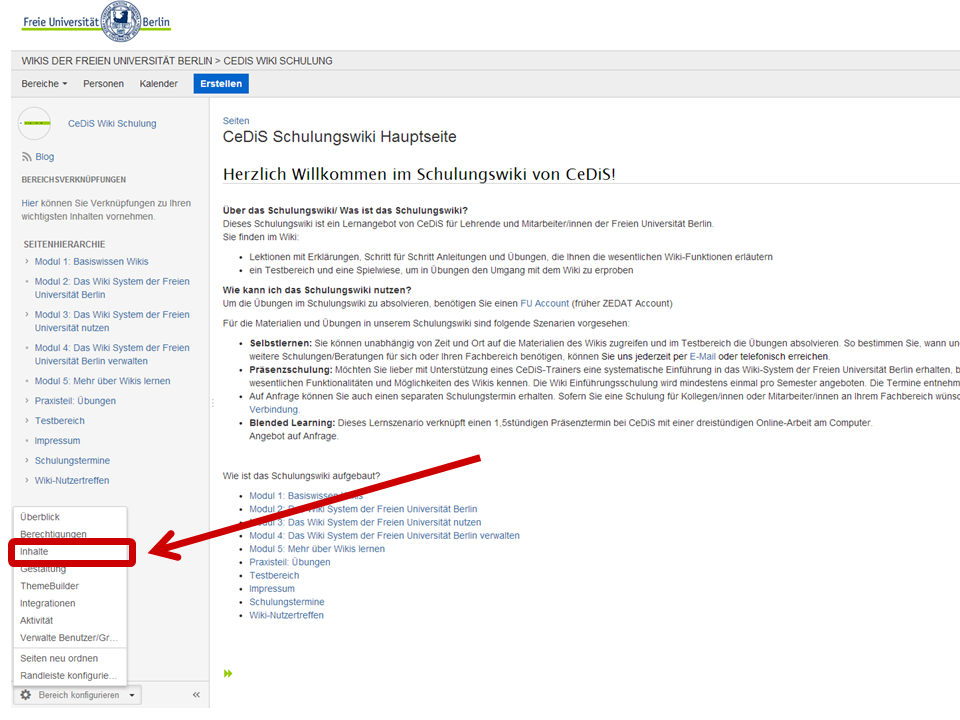Image resolution: width=960 pixels, height=720 pixels.
Task: Collapse the sidebar with double-chevron icon
Action: (x=196, y=695)
